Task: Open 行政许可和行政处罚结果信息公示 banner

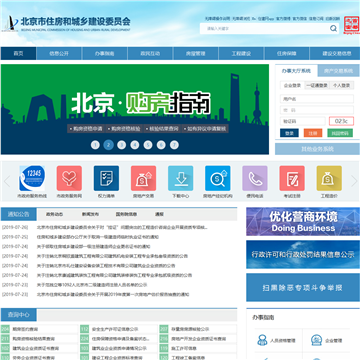Action: pos(303,255)
